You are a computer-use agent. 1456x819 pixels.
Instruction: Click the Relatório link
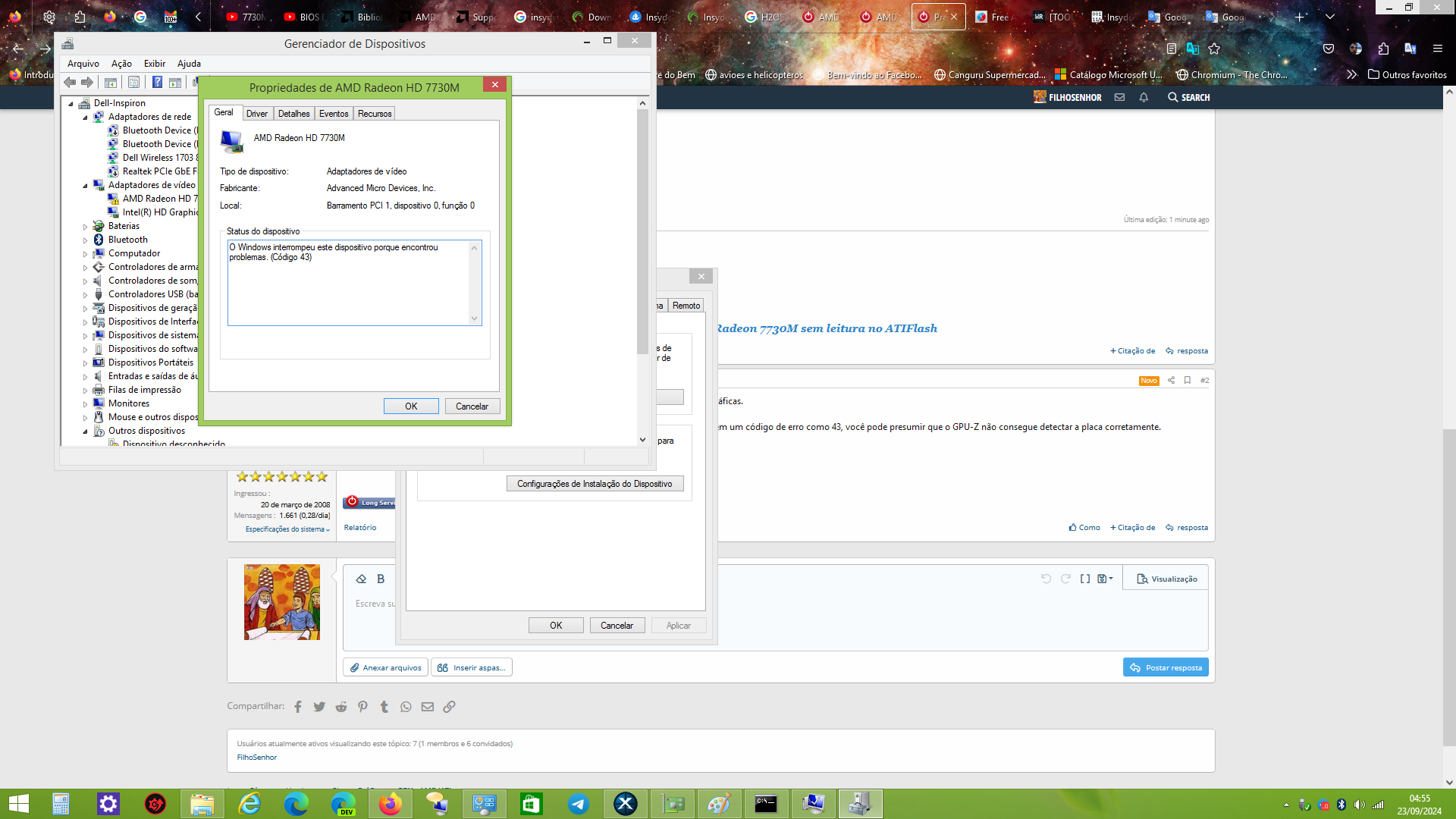coord(359,528)
